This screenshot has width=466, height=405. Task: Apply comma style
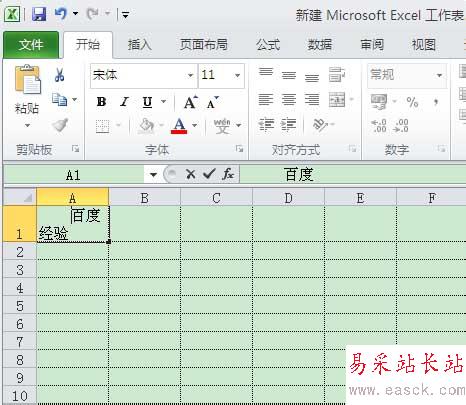click(x=436, y=102)
